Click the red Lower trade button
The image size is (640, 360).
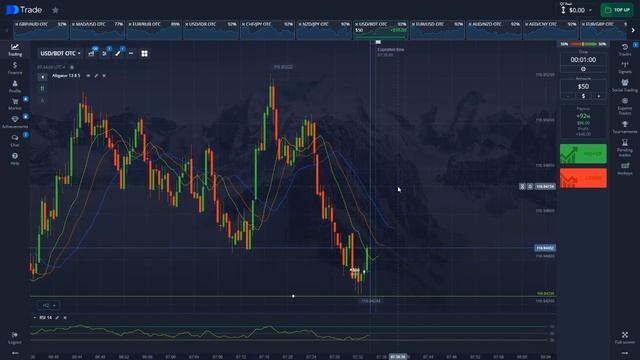click(583, 178)
